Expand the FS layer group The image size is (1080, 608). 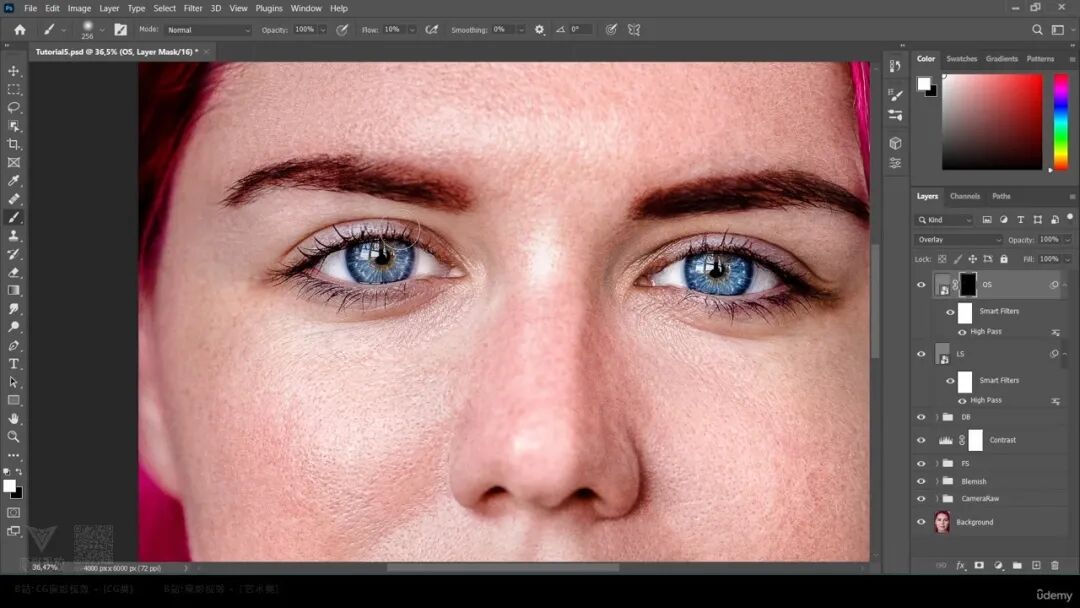click(937, 463)
